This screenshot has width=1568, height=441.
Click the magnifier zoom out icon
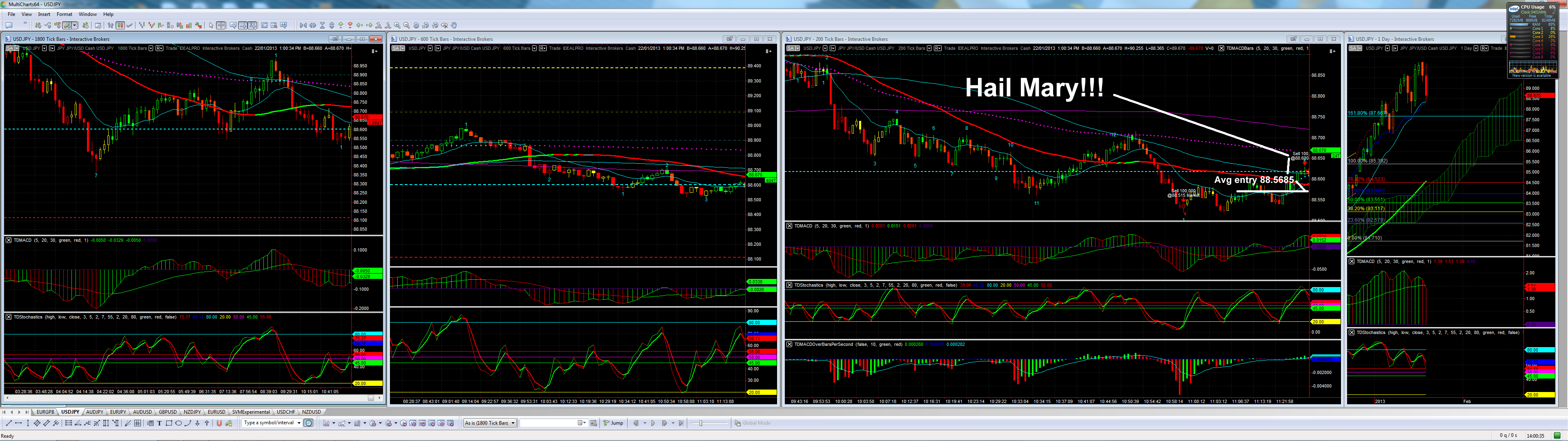pyautogui.click(x=407, y=25)
